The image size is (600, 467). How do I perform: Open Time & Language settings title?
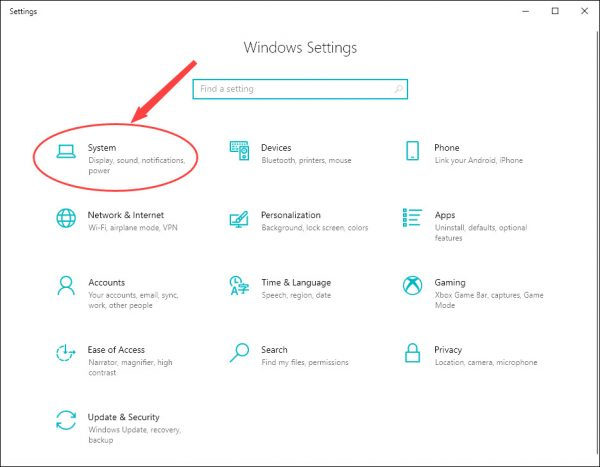pos(296,283)
